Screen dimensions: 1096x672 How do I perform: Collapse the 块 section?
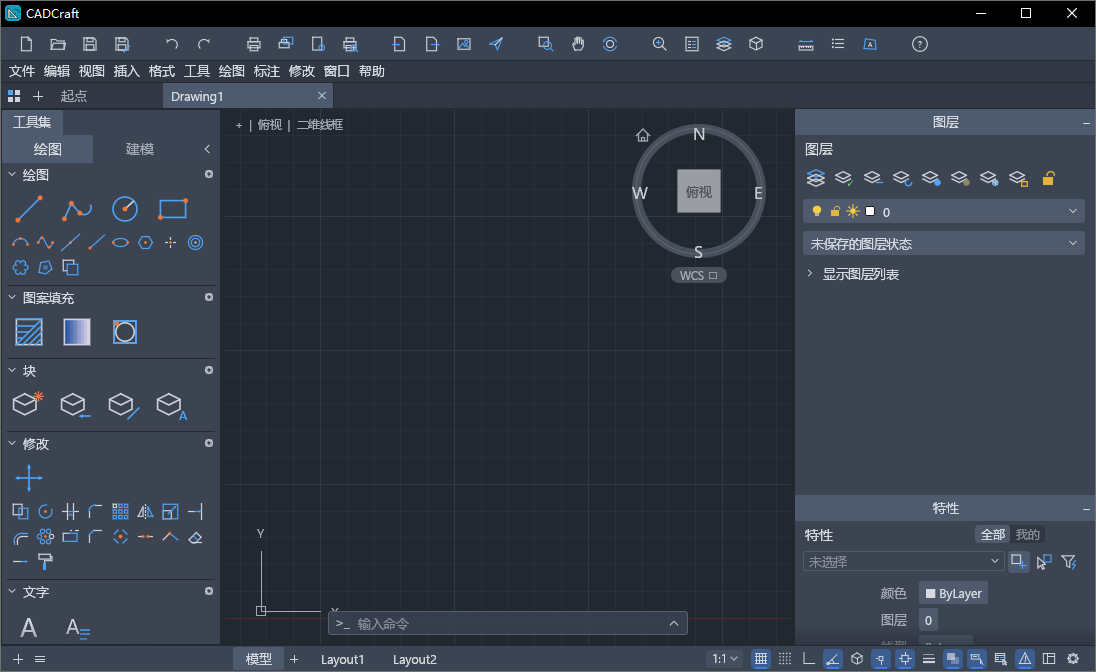pyautogui.click(x=12, y=371)
